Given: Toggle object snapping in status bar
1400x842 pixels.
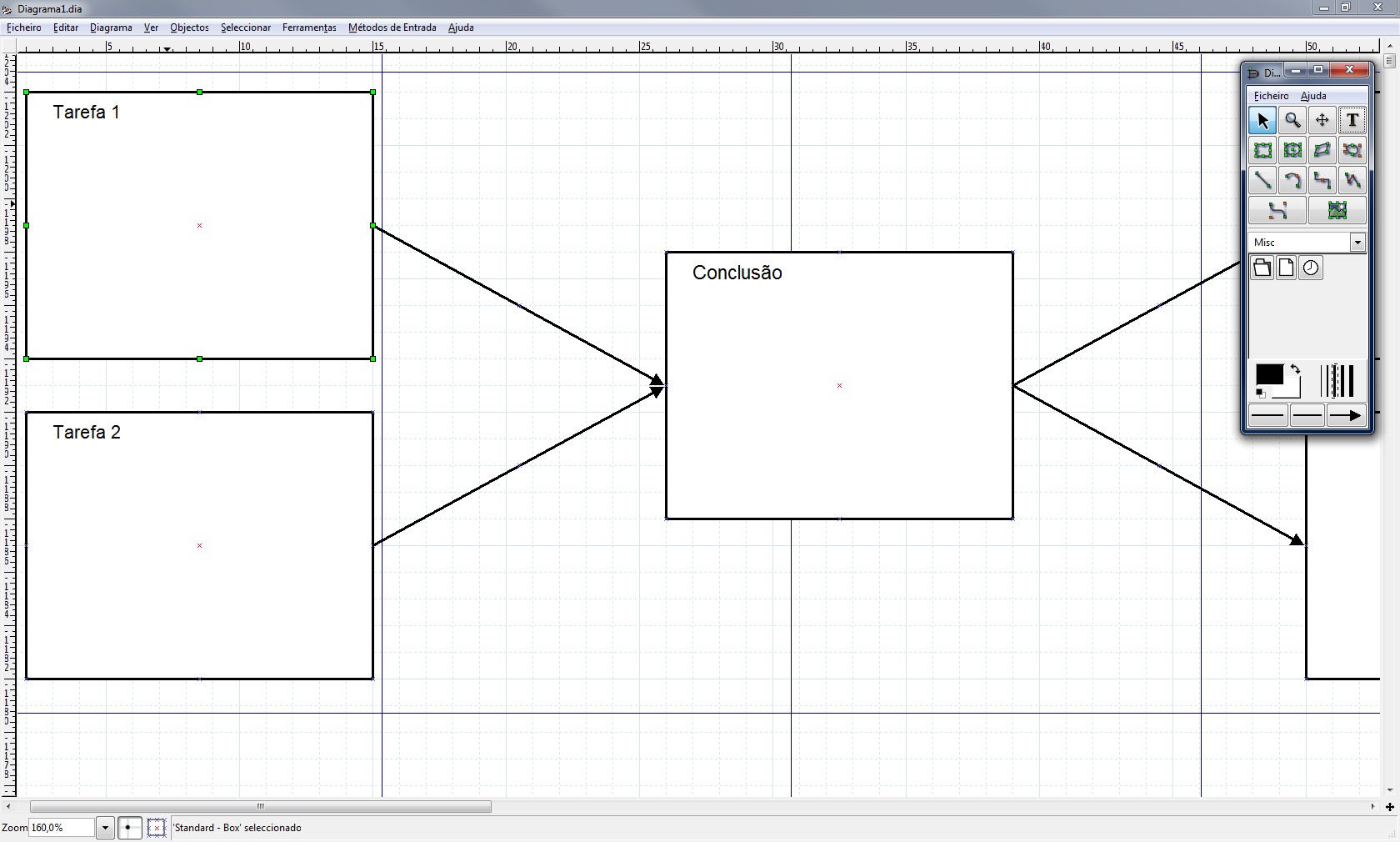Looking at the screenshot, I should click(x=156, y=828).
